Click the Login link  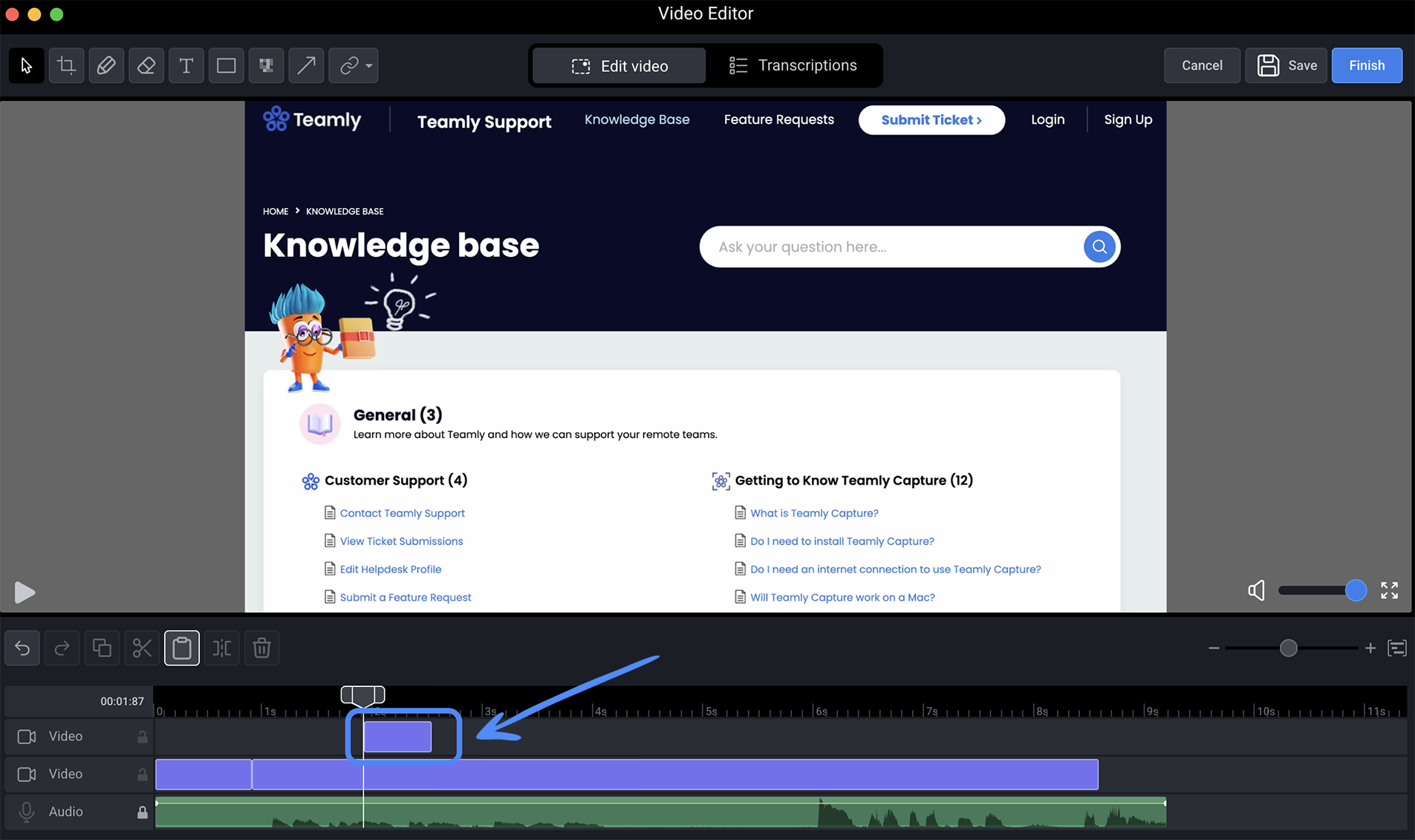point(1047,120)
